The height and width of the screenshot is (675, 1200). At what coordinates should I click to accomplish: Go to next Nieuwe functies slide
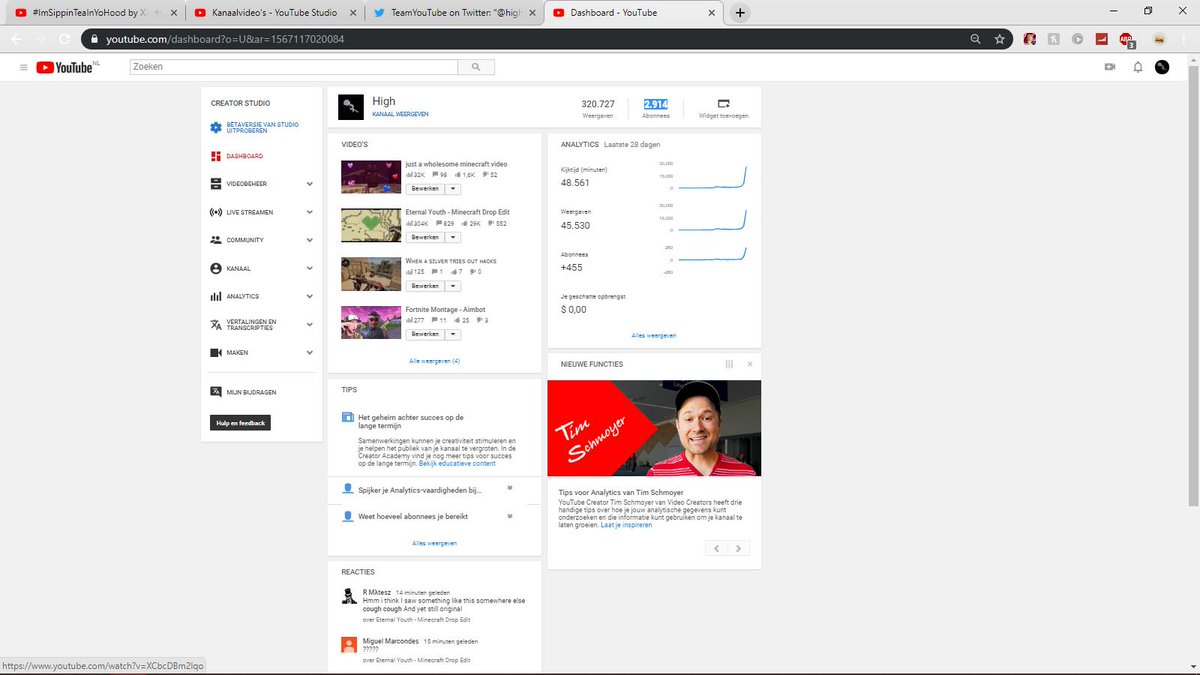point(738,548)
